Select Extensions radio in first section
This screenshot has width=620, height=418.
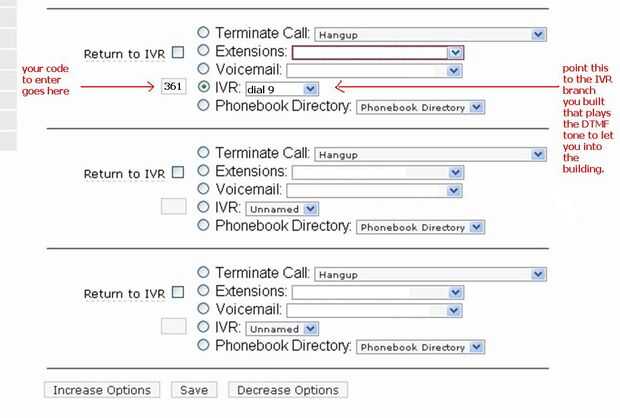204,50
